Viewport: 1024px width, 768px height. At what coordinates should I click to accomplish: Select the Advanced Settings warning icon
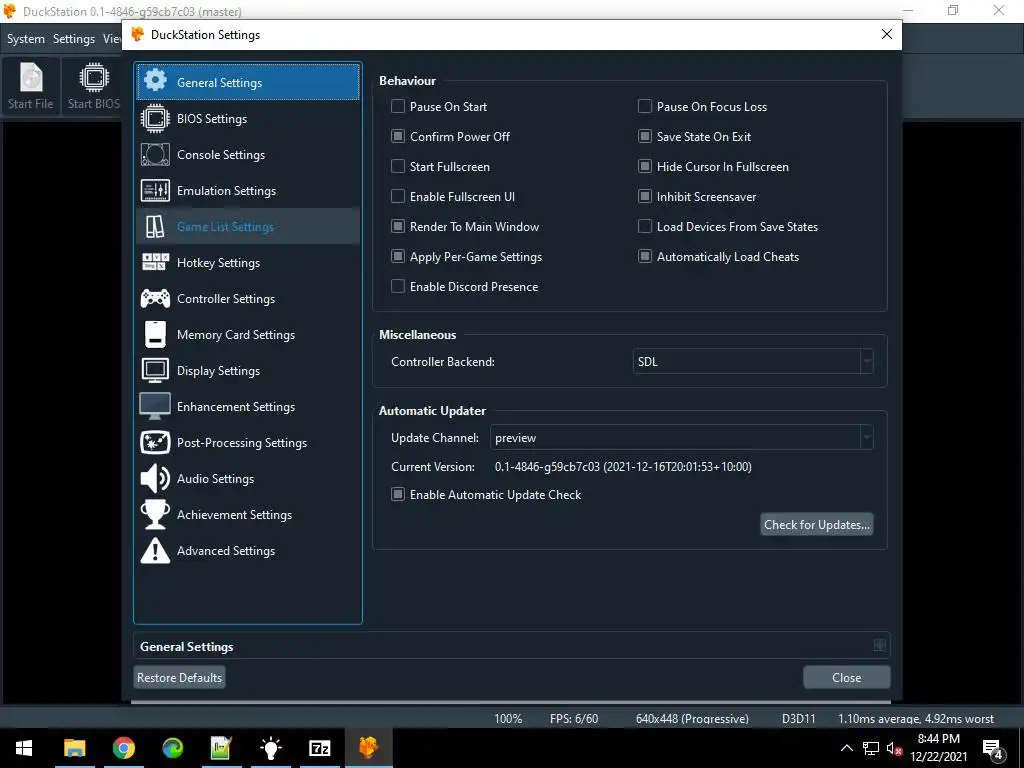[x=155, y=551]
